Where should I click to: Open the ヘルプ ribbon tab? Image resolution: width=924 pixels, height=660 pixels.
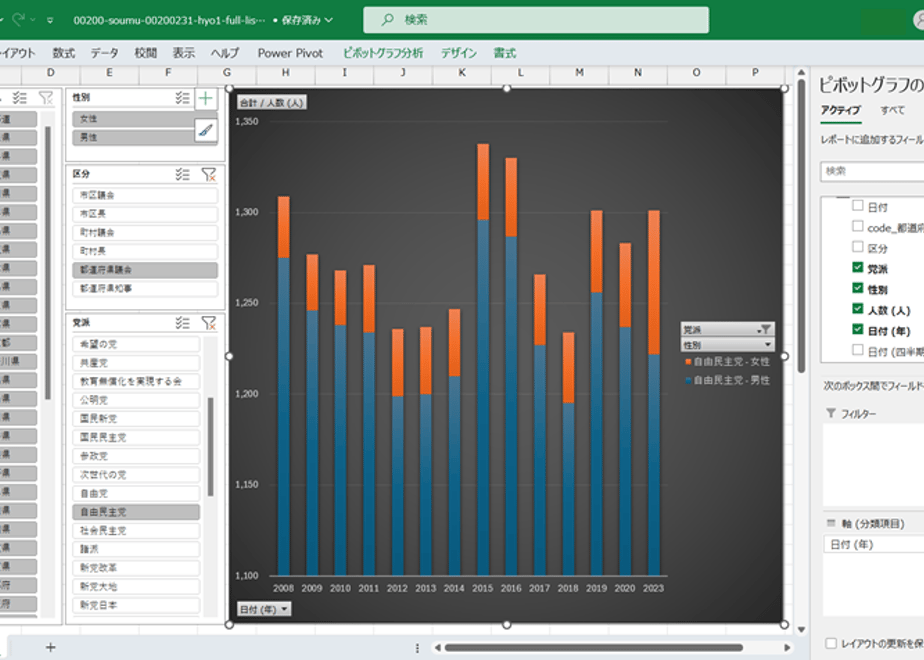pyautogui.click(x=225, y=53)
